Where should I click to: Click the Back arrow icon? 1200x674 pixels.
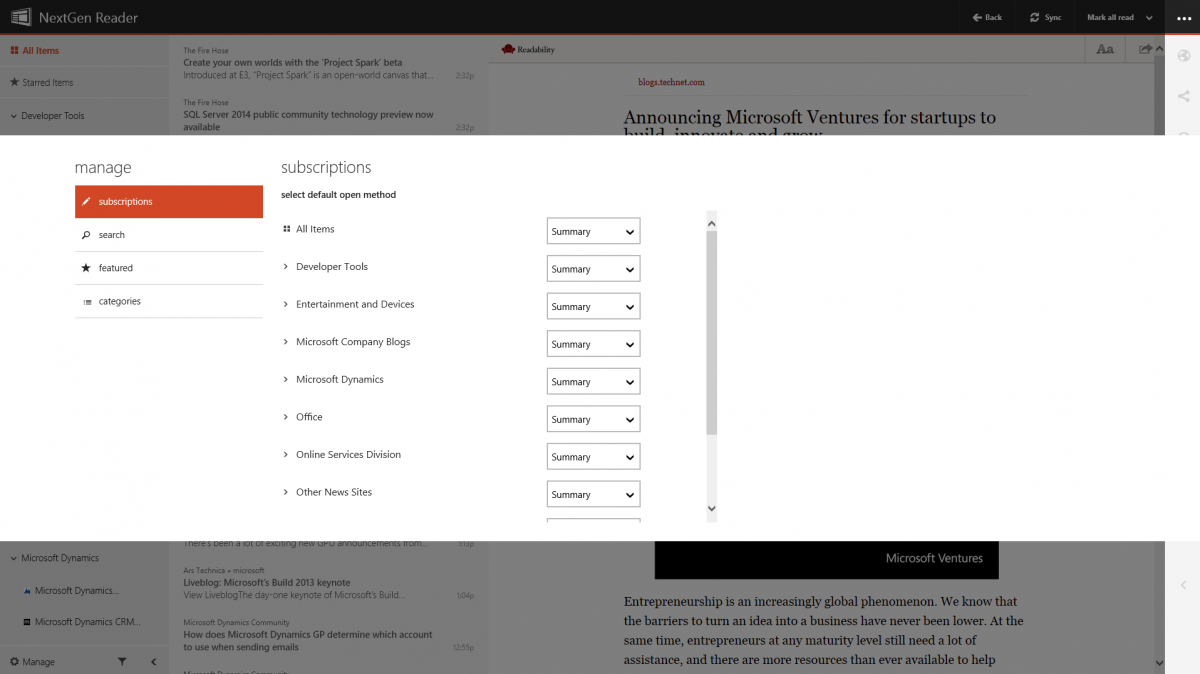click(x=984, y=17)
